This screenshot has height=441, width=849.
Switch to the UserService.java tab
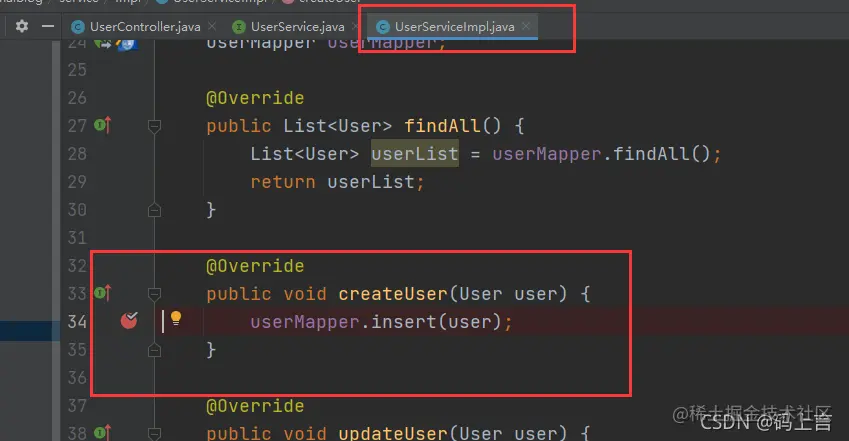pyautogui.click(x=297, y=27)
